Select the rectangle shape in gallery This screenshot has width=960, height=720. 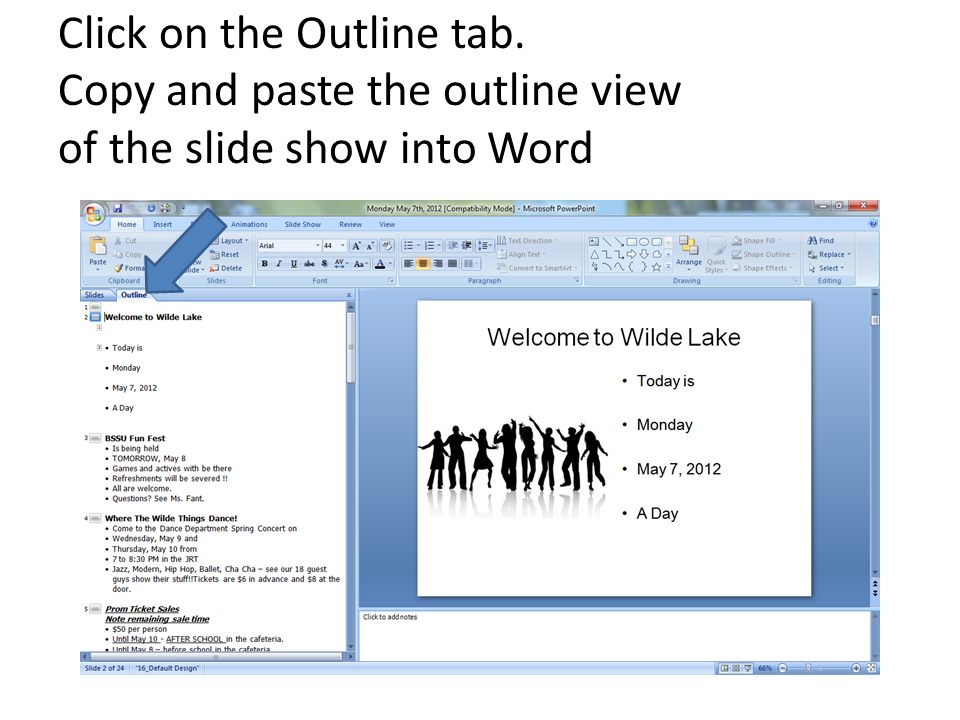[x=632, y=241]
